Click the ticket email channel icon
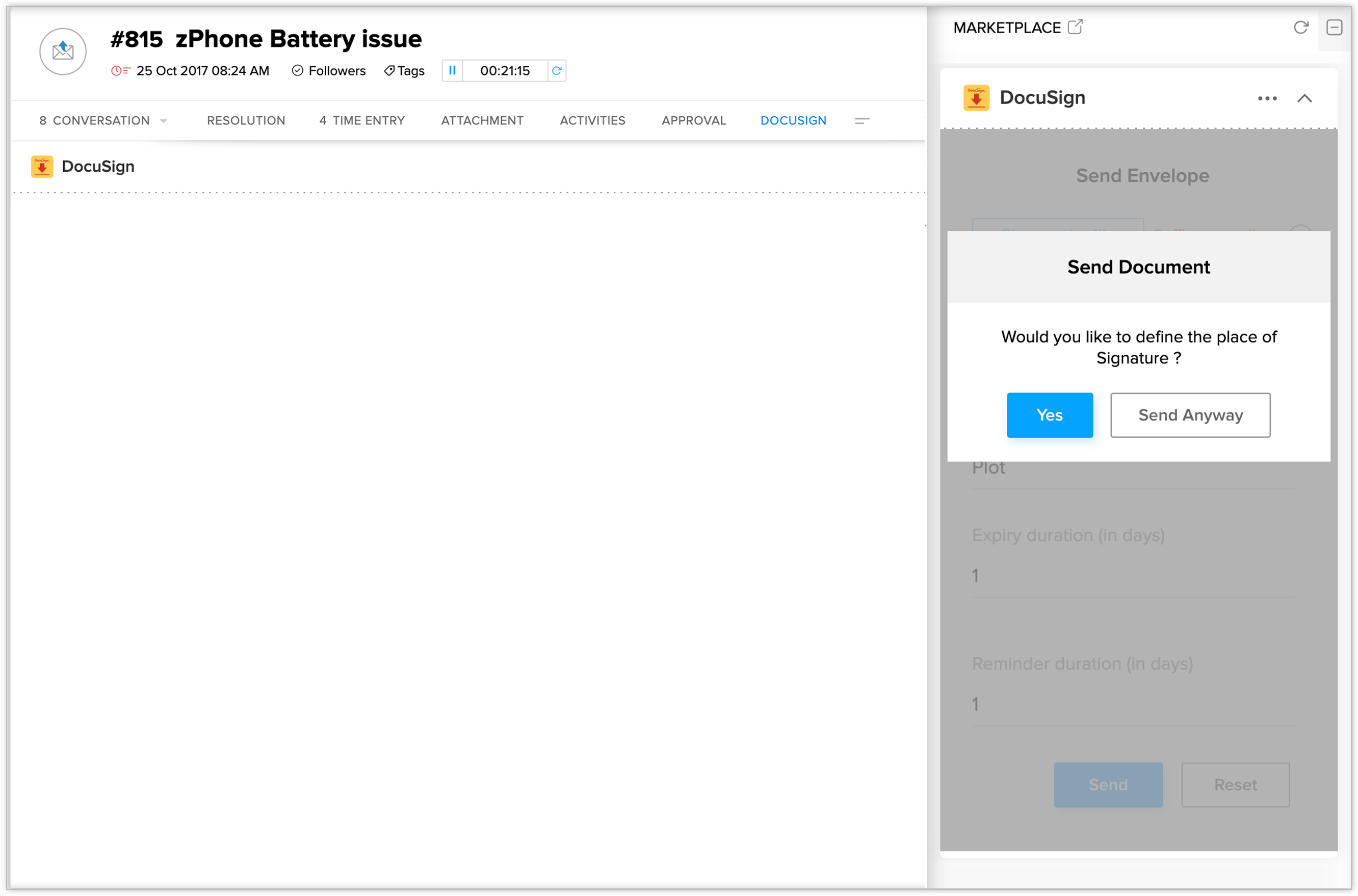Viewport: 1358px width, 896px height. 63,51
